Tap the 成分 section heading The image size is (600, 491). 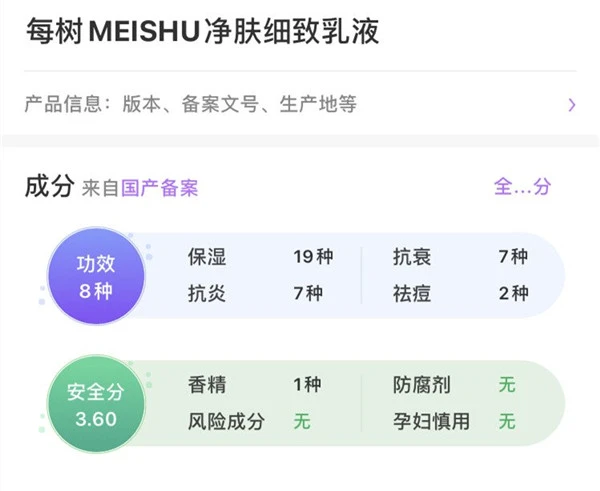click(49, 187)
